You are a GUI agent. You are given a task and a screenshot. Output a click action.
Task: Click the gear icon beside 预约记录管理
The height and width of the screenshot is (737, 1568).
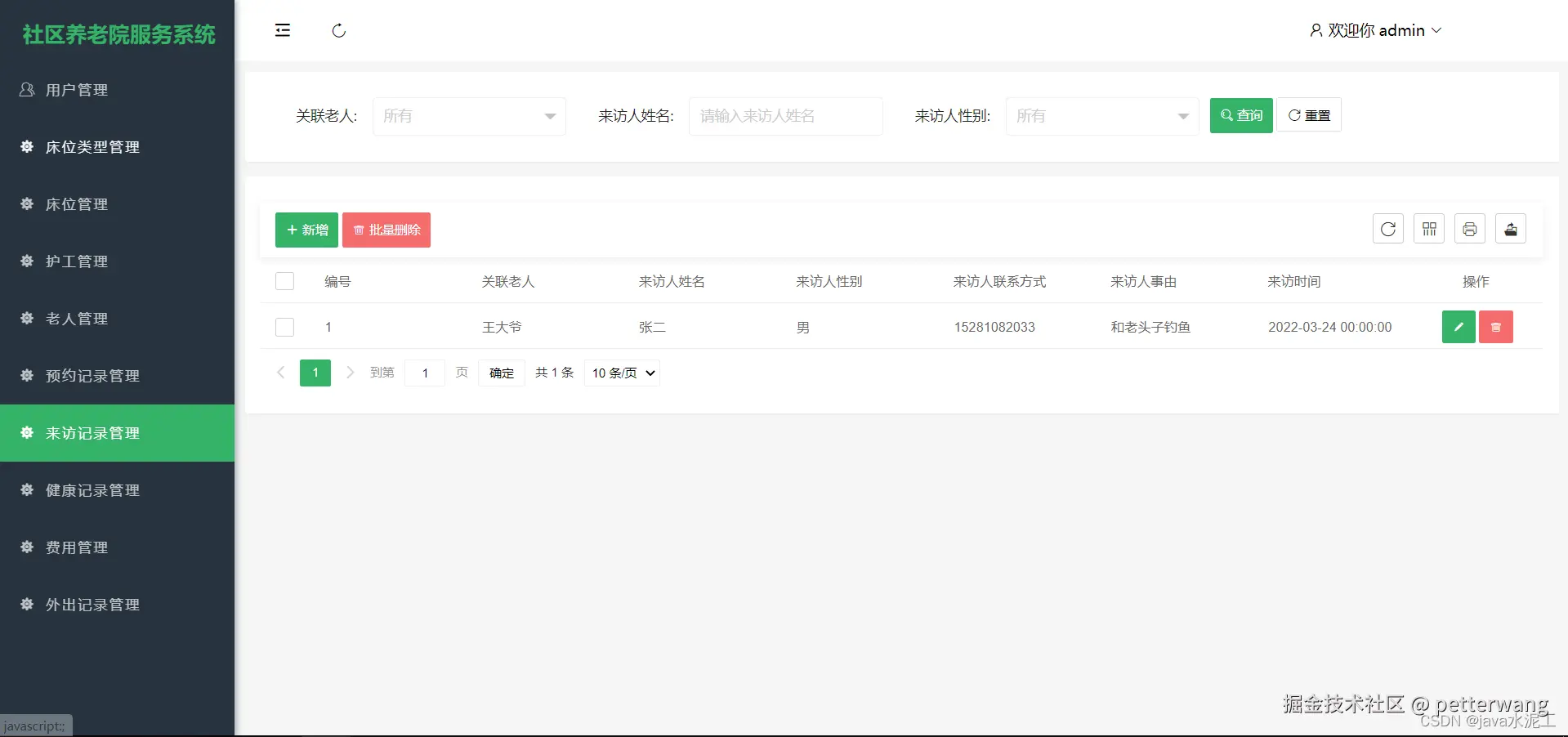coord(27,375)
